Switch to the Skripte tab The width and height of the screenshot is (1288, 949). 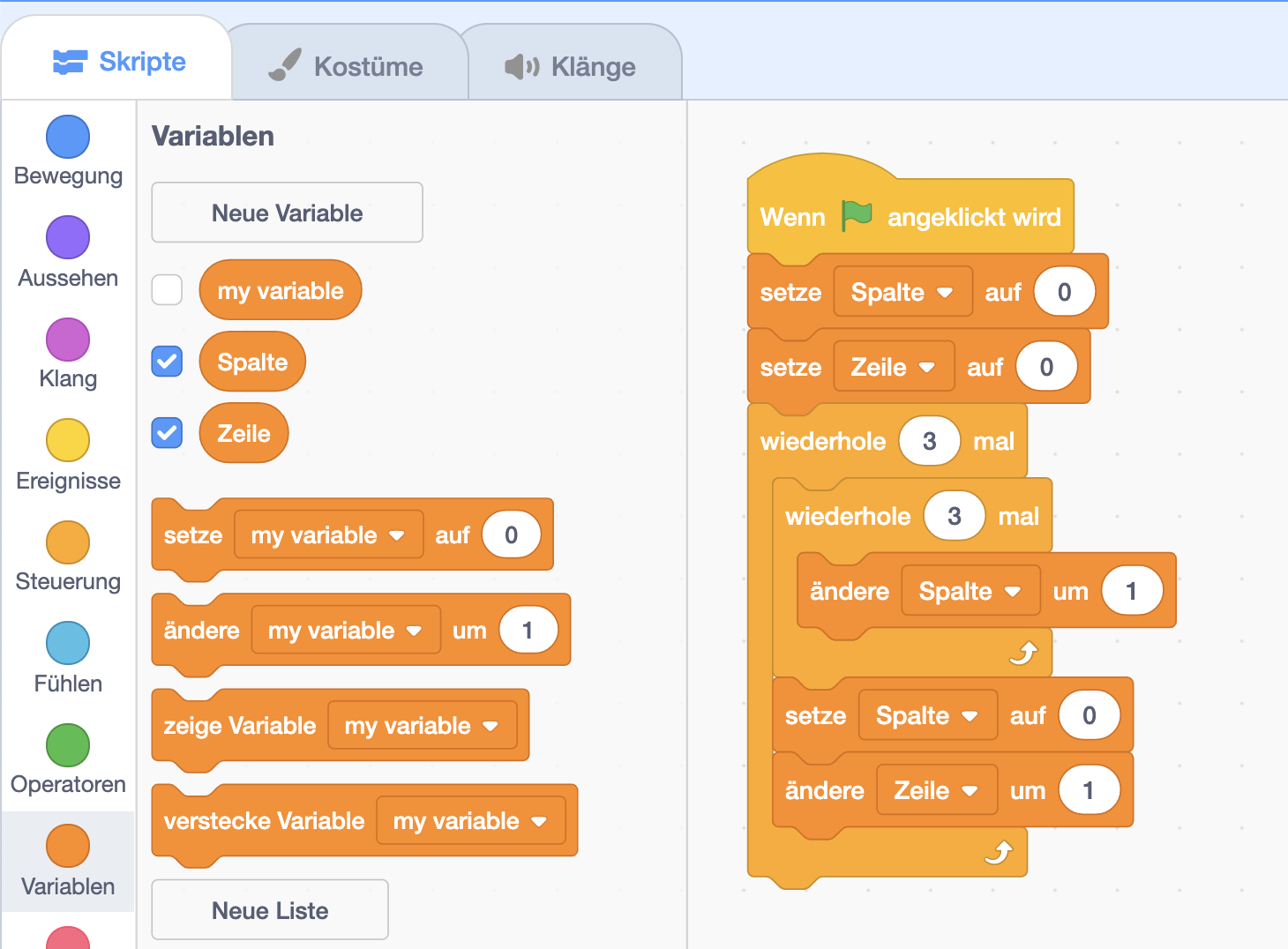(x=118, y=62)
